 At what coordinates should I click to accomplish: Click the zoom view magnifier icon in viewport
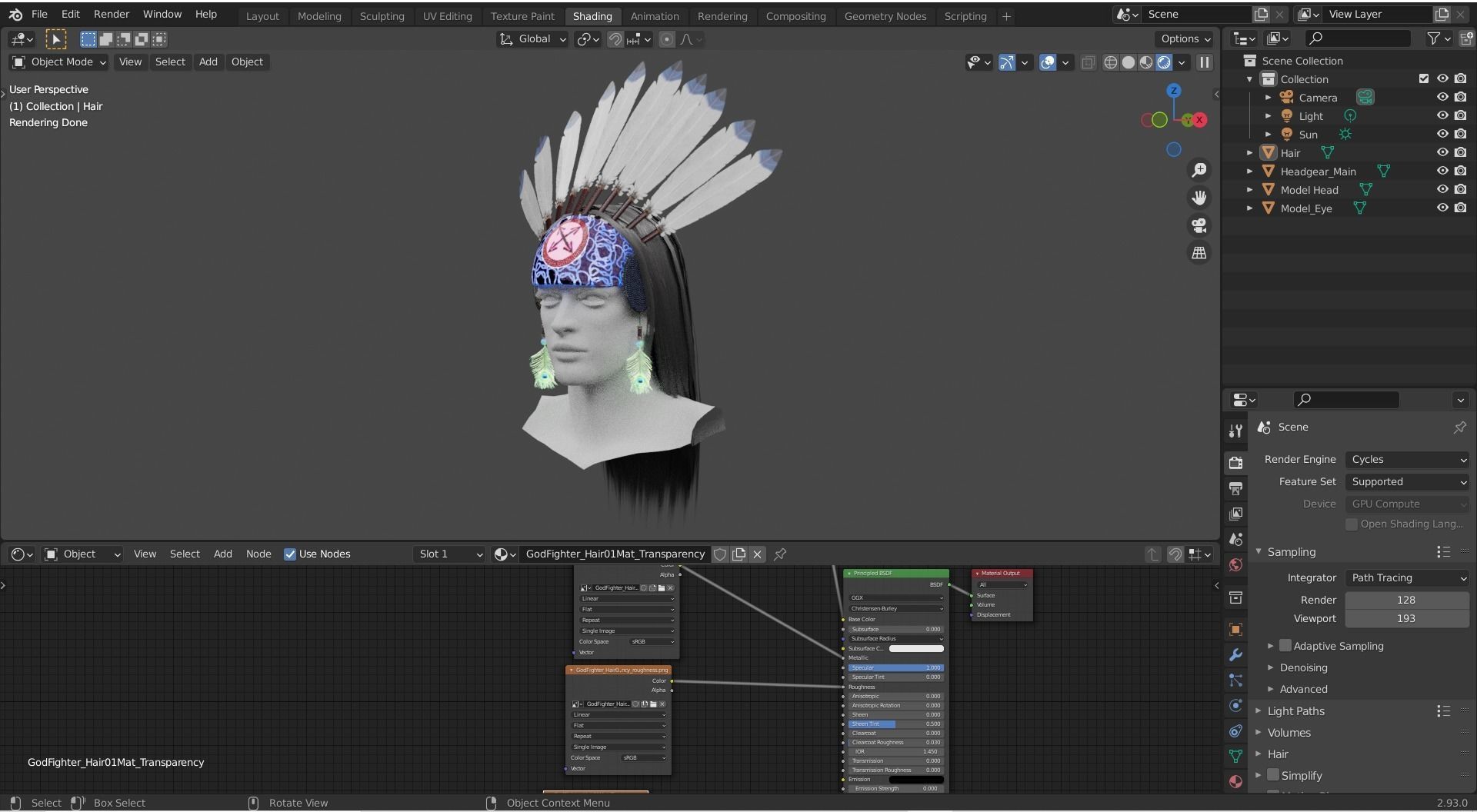point(1199,170)
